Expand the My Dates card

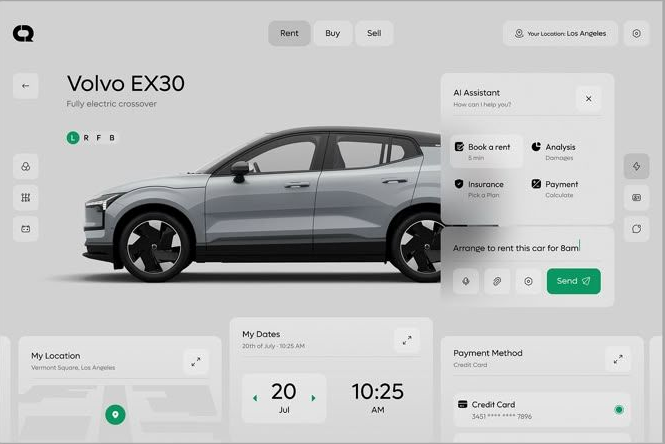406,340
